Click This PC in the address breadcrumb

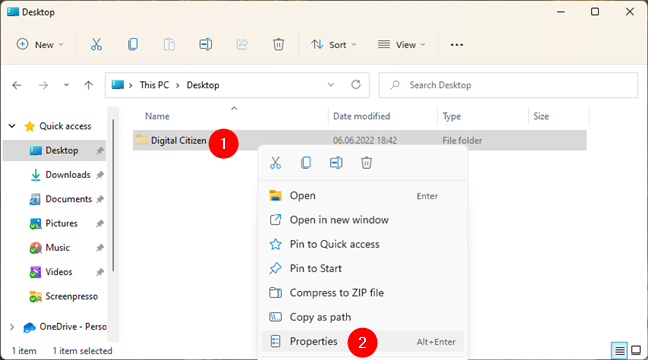point(154,85)
